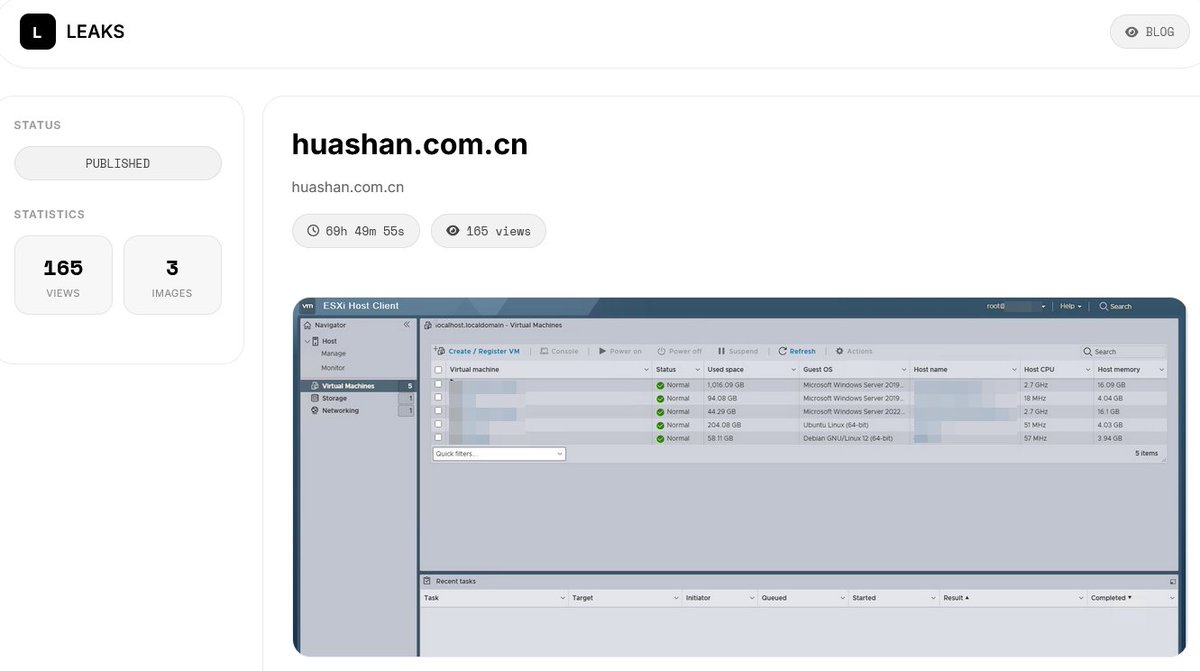Image resolution: width=1200 pixels, height=671 pixels.
Task: Check the row with 94.08 GB used
Action: tap(438, 398)
